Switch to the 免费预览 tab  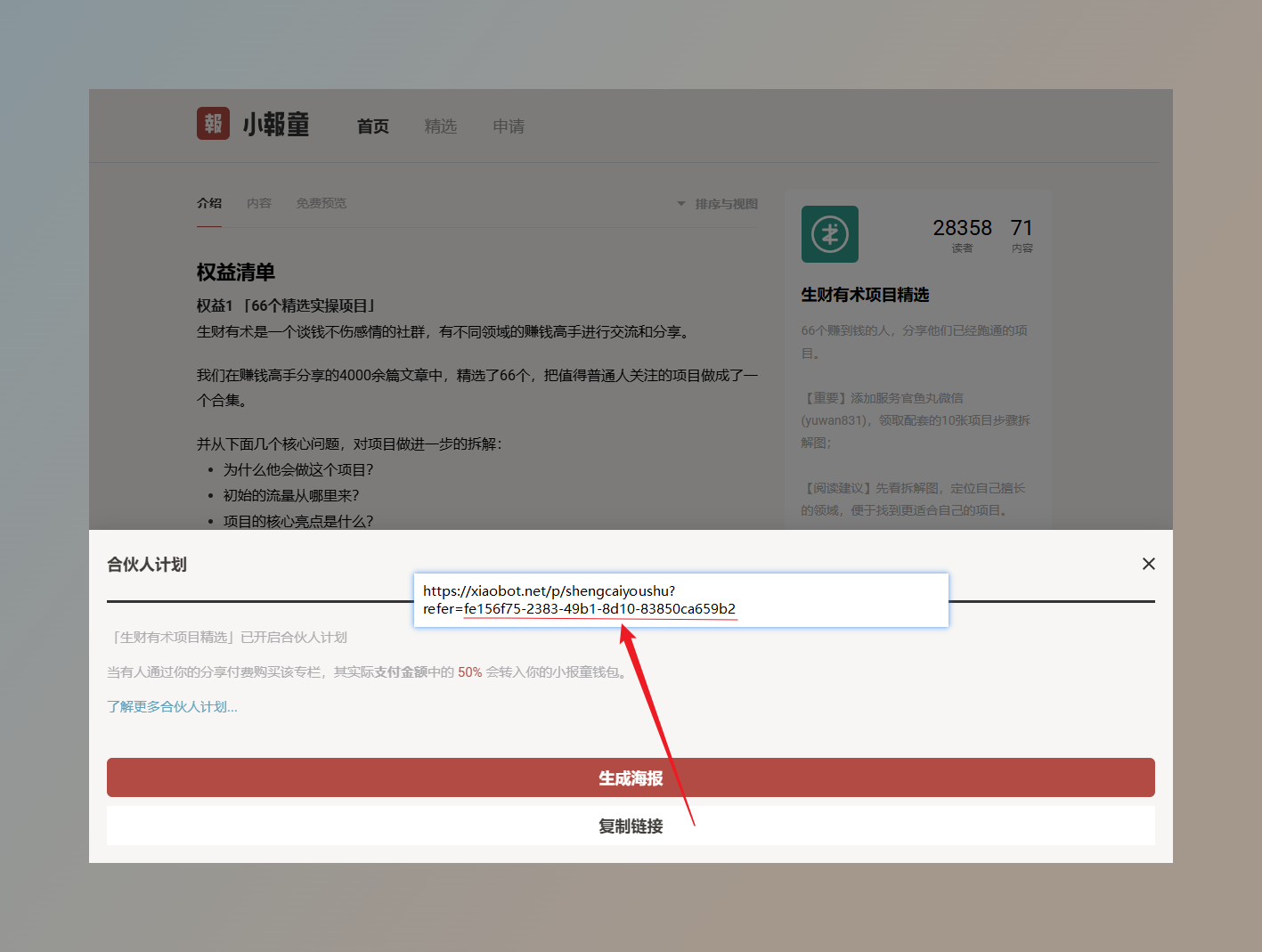(x=322, y=203)
